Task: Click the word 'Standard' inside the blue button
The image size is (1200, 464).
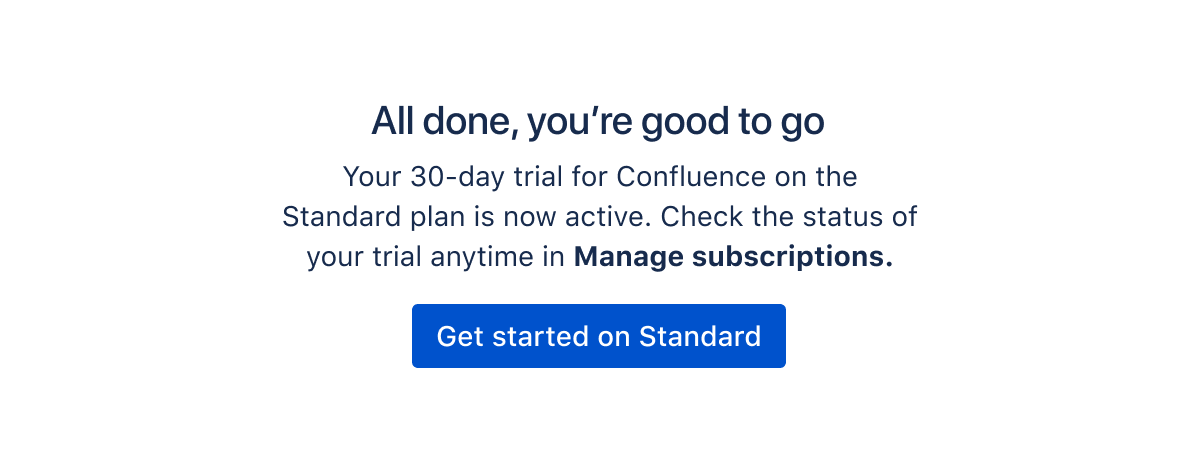Action: tap(700, 336)
